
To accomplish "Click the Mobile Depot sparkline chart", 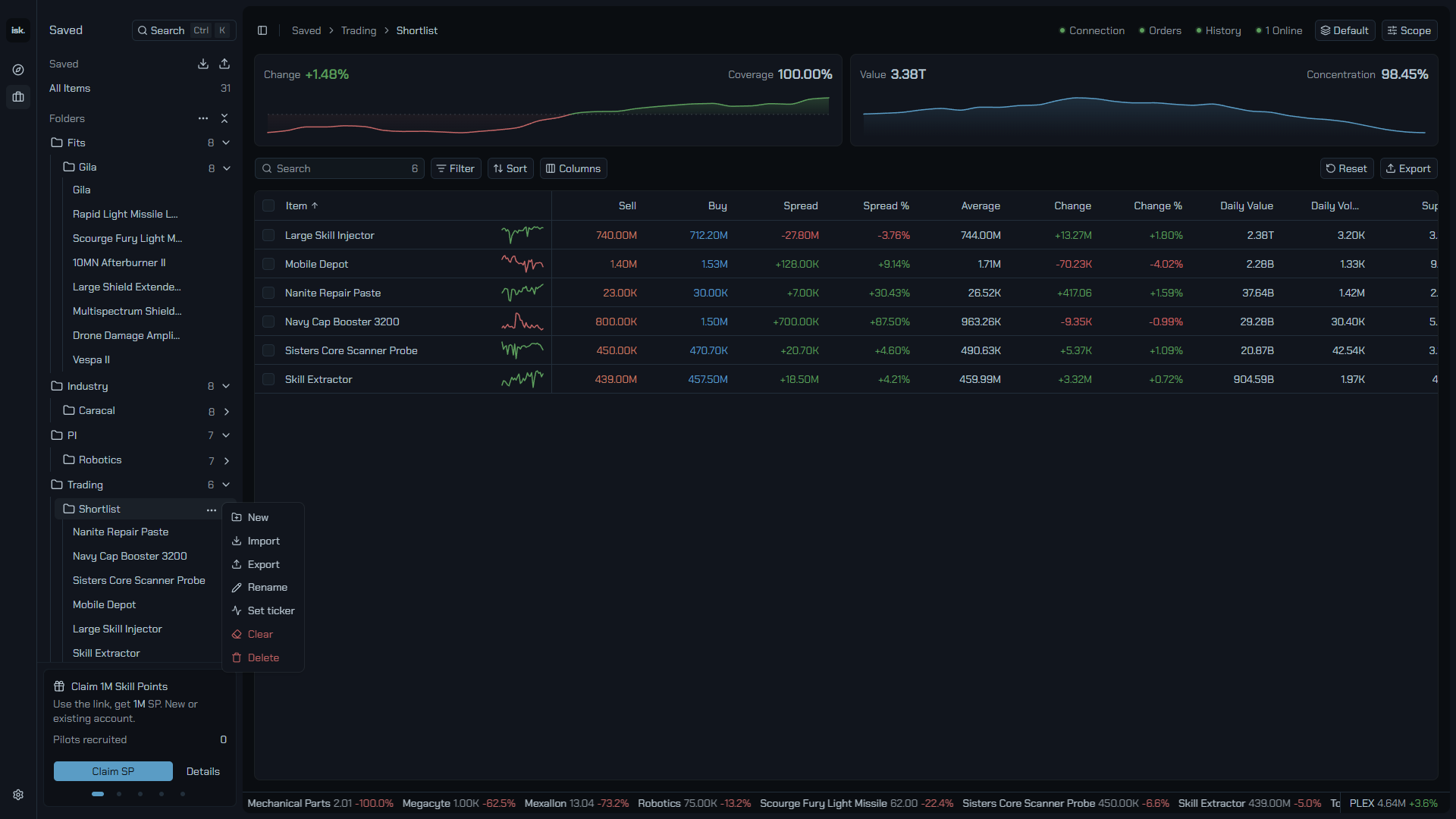I will tap(522, 264).
